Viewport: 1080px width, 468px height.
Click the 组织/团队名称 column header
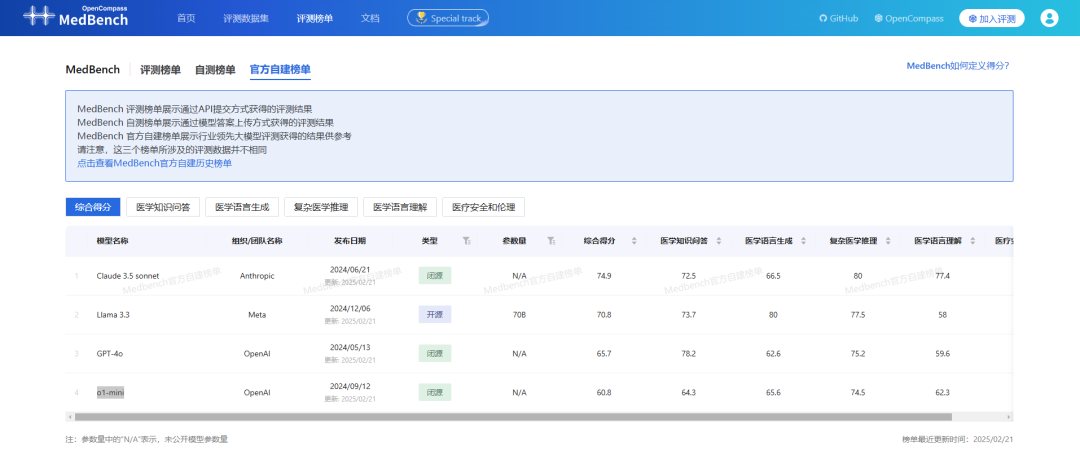click(x=257, y=241)
